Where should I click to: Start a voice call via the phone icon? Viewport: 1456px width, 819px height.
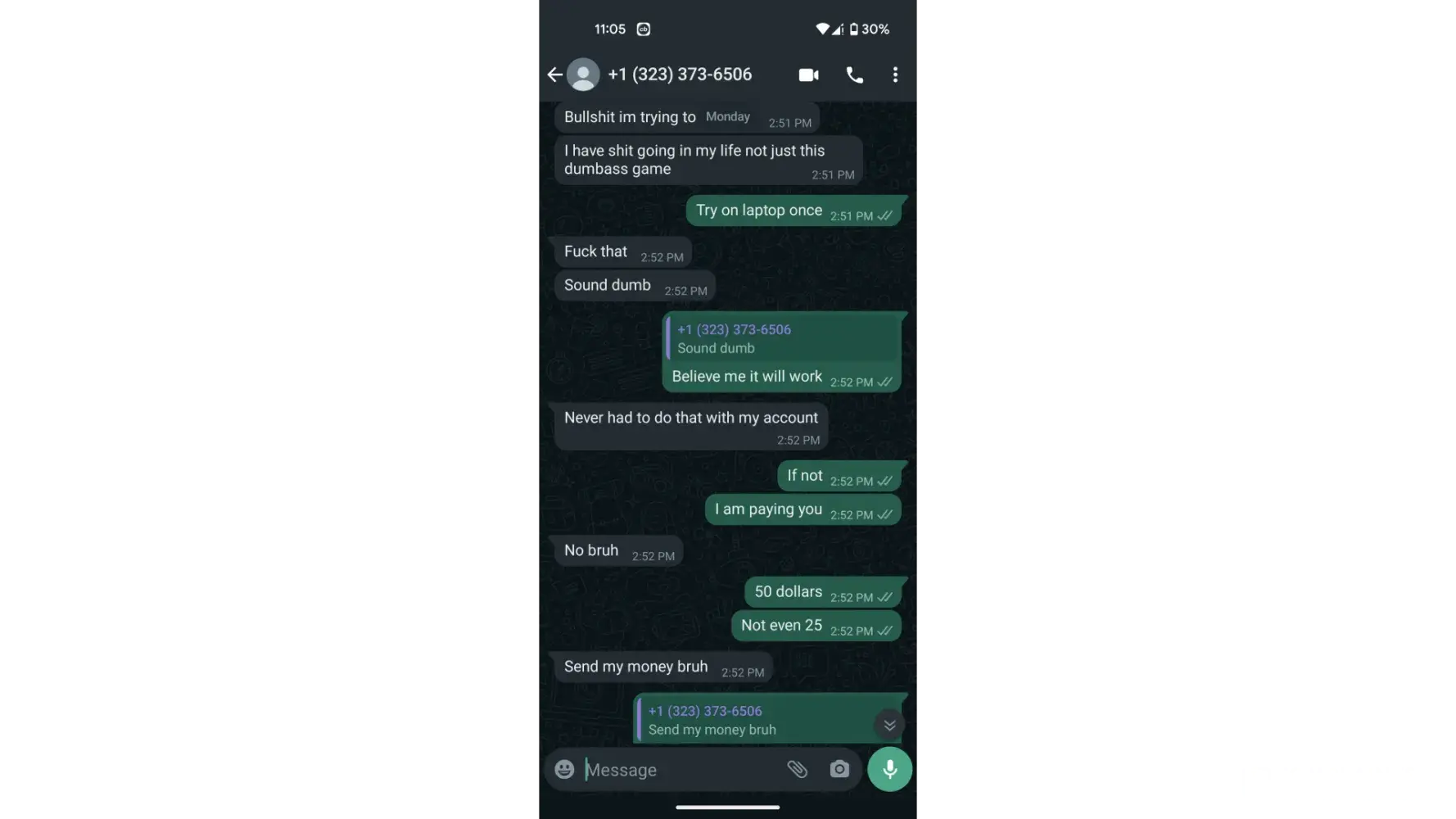pyautogui.click(x=854, y=75)
